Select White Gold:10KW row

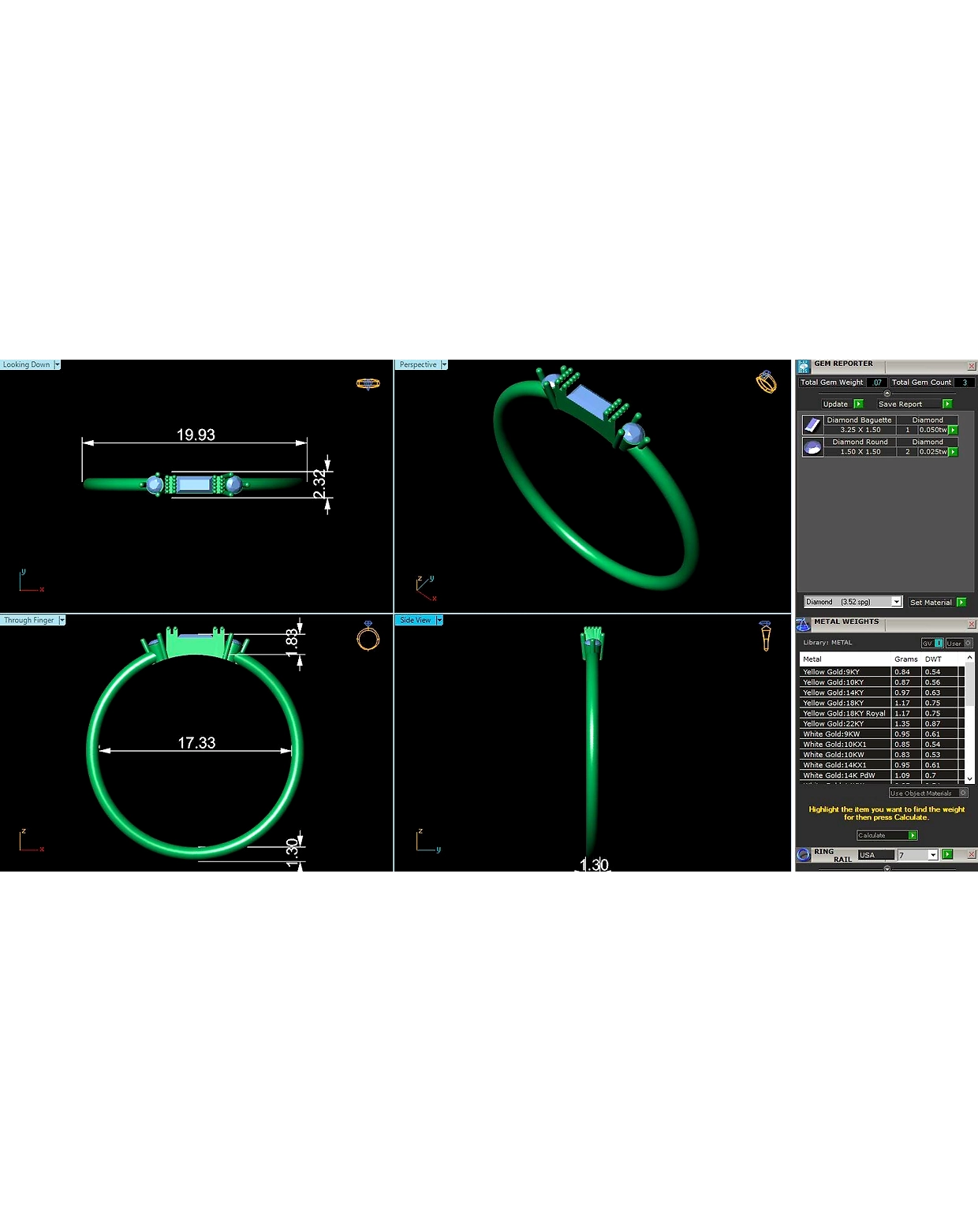pyautogui.click(x=883, y=754)
